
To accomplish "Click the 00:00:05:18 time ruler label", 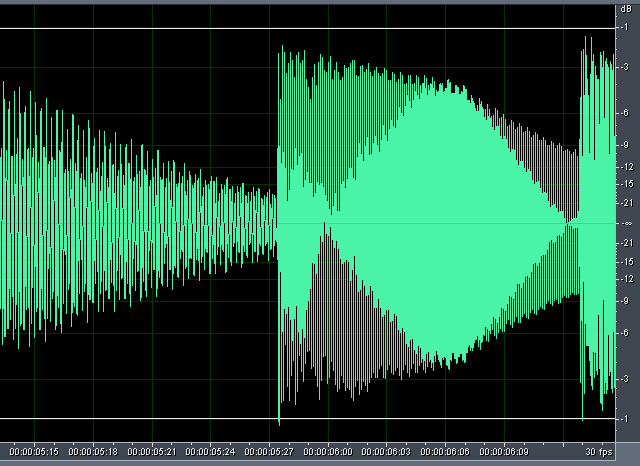I will (93, 452).
